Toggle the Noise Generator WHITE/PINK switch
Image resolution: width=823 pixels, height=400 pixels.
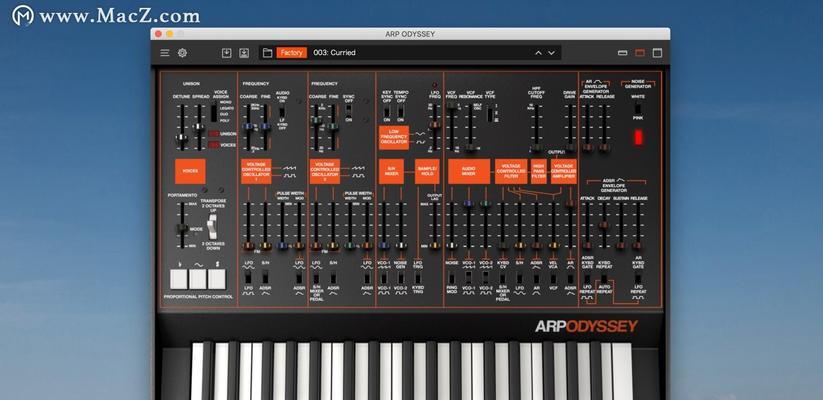(638, 109)
